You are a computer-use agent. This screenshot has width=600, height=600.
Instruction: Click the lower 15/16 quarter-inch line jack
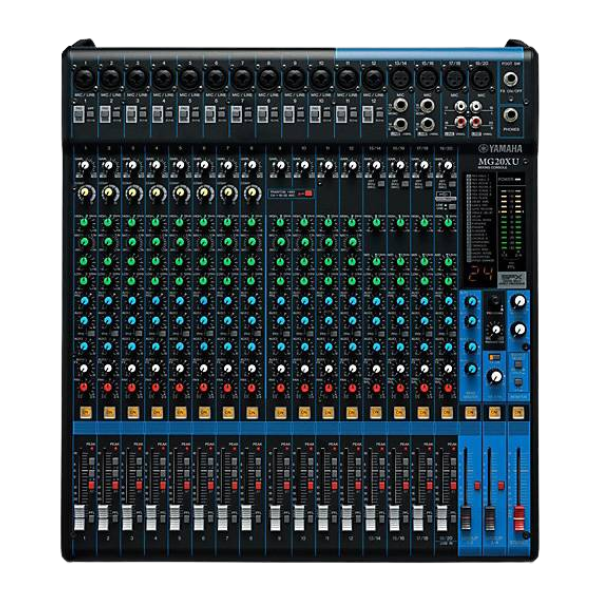point(427,124)
